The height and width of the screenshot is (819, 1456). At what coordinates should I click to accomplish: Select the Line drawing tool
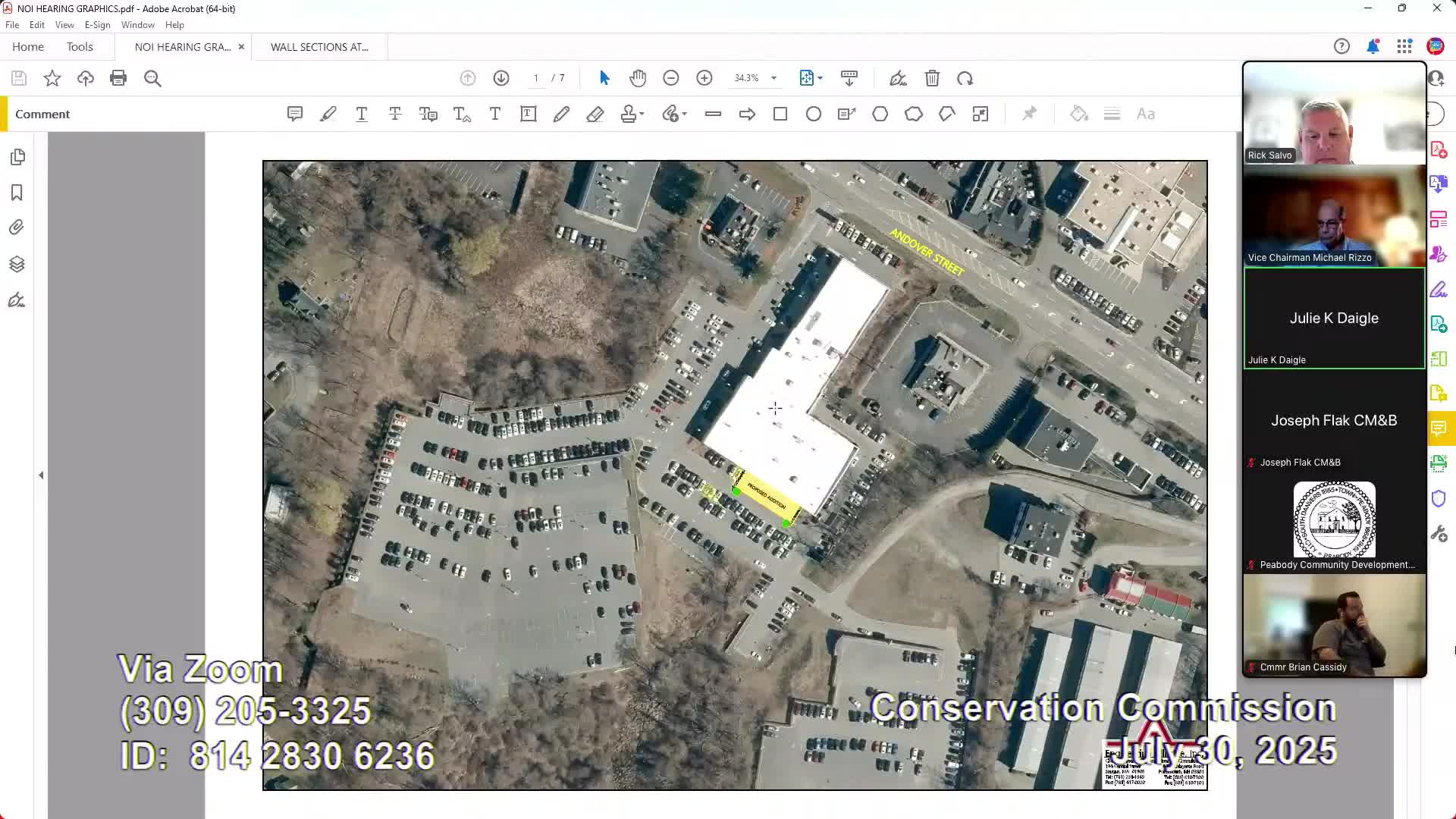point(714,115)
